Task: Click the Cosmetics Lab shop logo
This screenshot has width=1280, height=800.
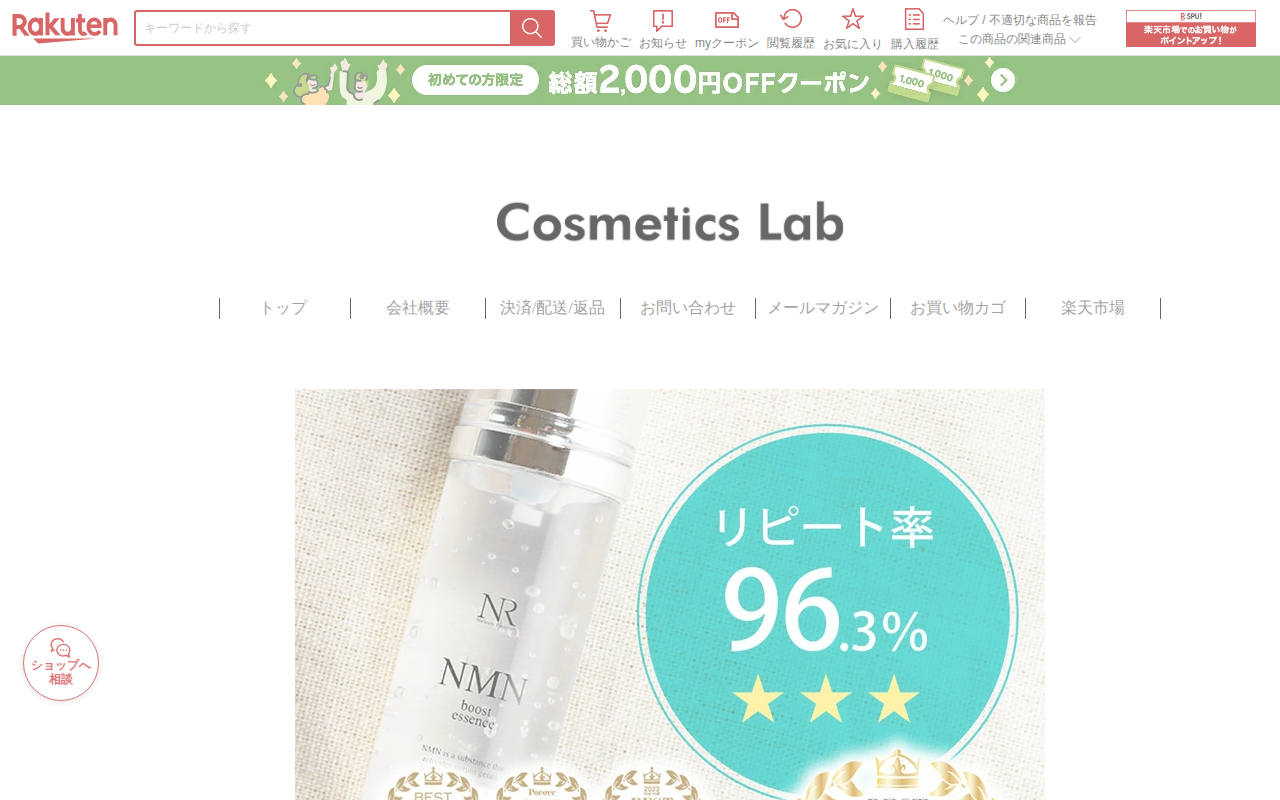Action: (670, 222)
